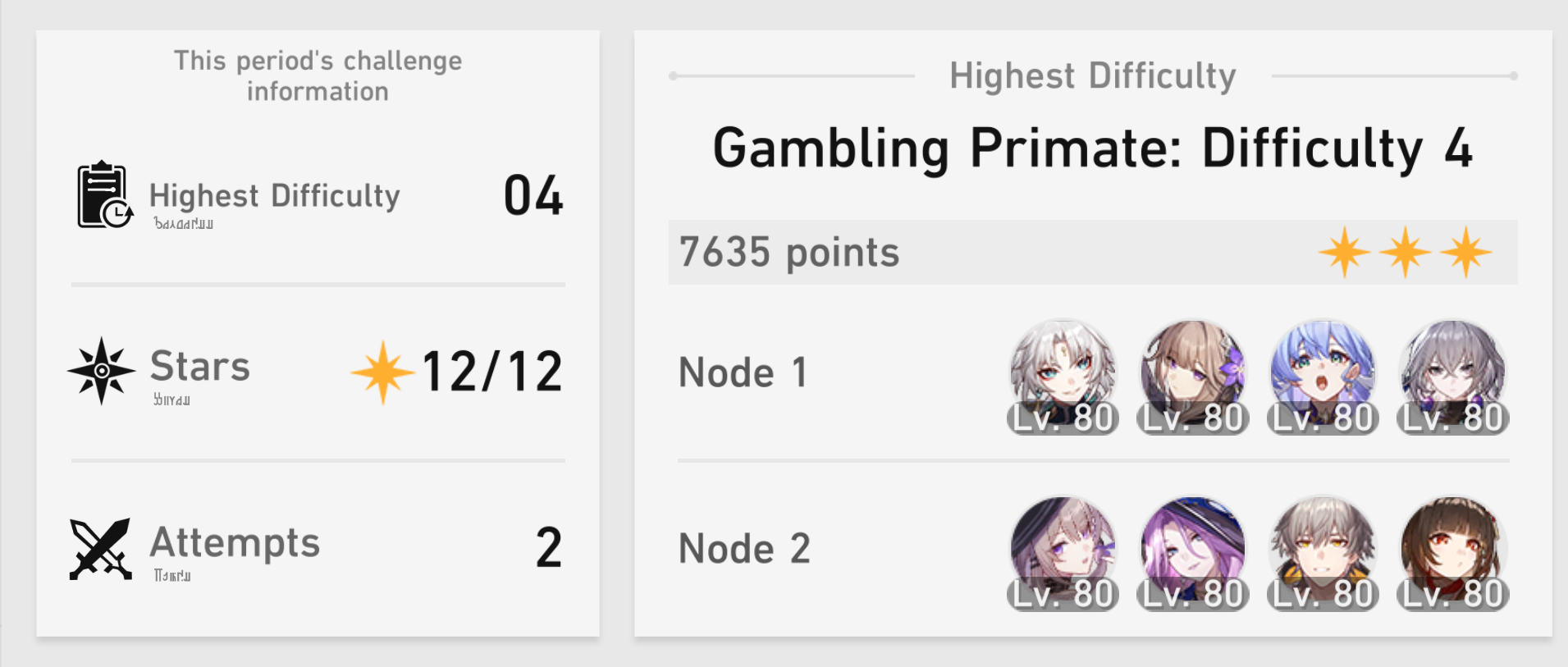Open the gray-haired fourth character in Node 1

tap(1453, 377)
